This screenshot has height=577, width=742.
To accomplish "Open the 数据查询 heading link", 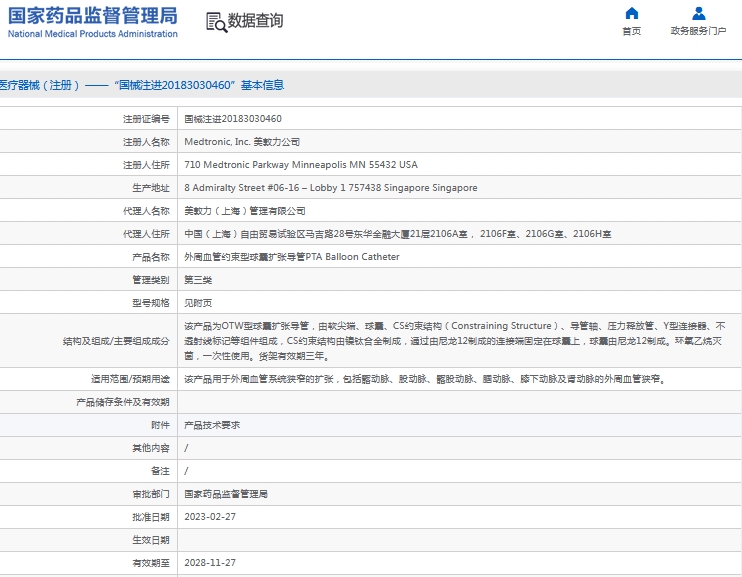I will pyautogui.click(x=256, y=20).
